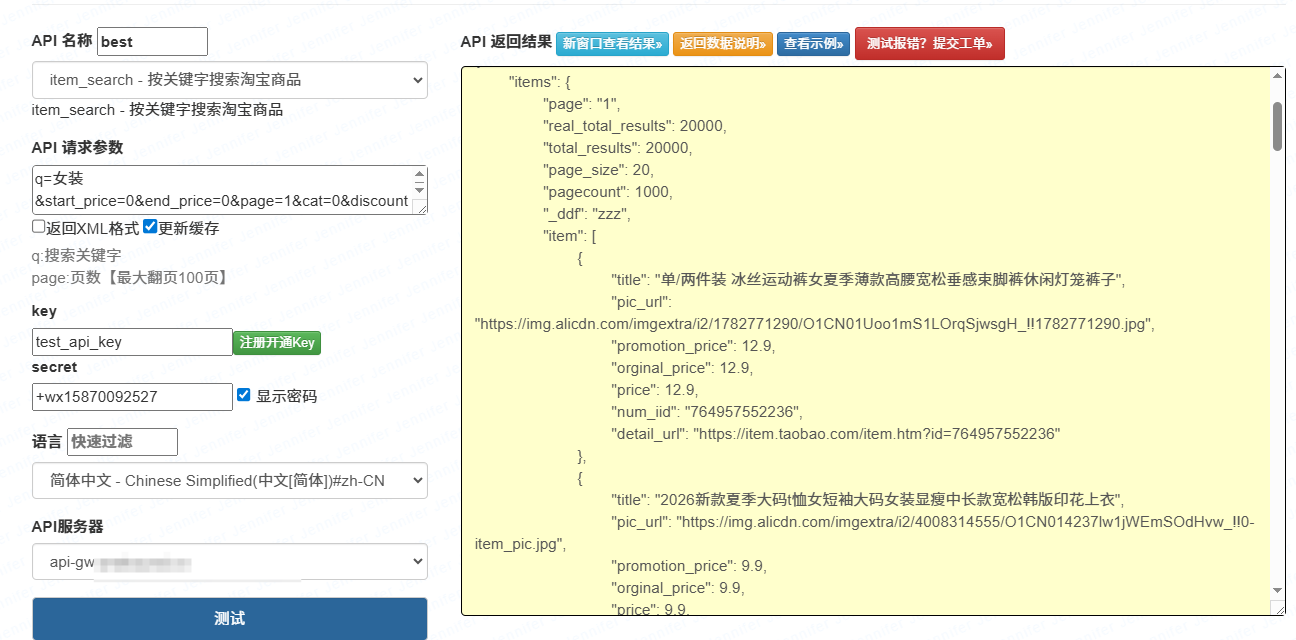Click the API 名称 input containing best
Image resolution: width=1296 pixels, height=640 pixels.
click(x=152, y=41)
